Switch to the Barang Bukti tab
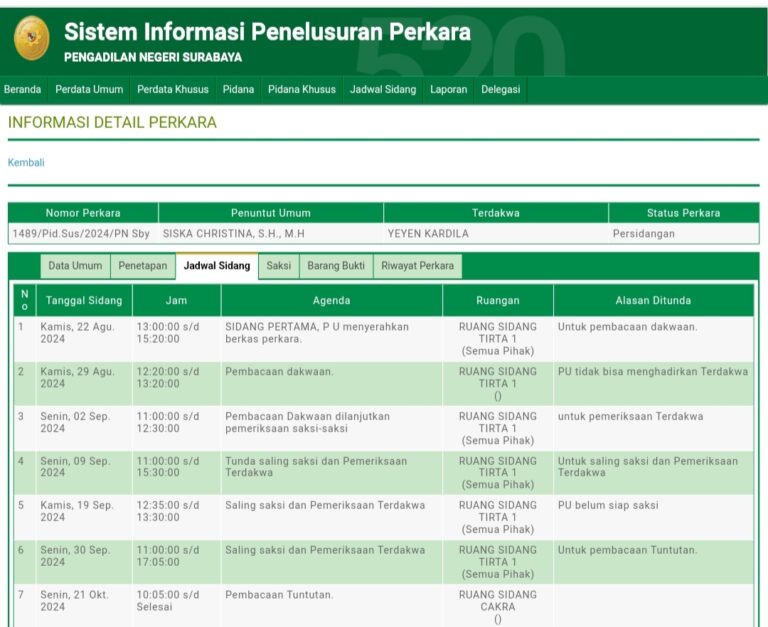This screenshot has height=627, width=768. [336, 266]
